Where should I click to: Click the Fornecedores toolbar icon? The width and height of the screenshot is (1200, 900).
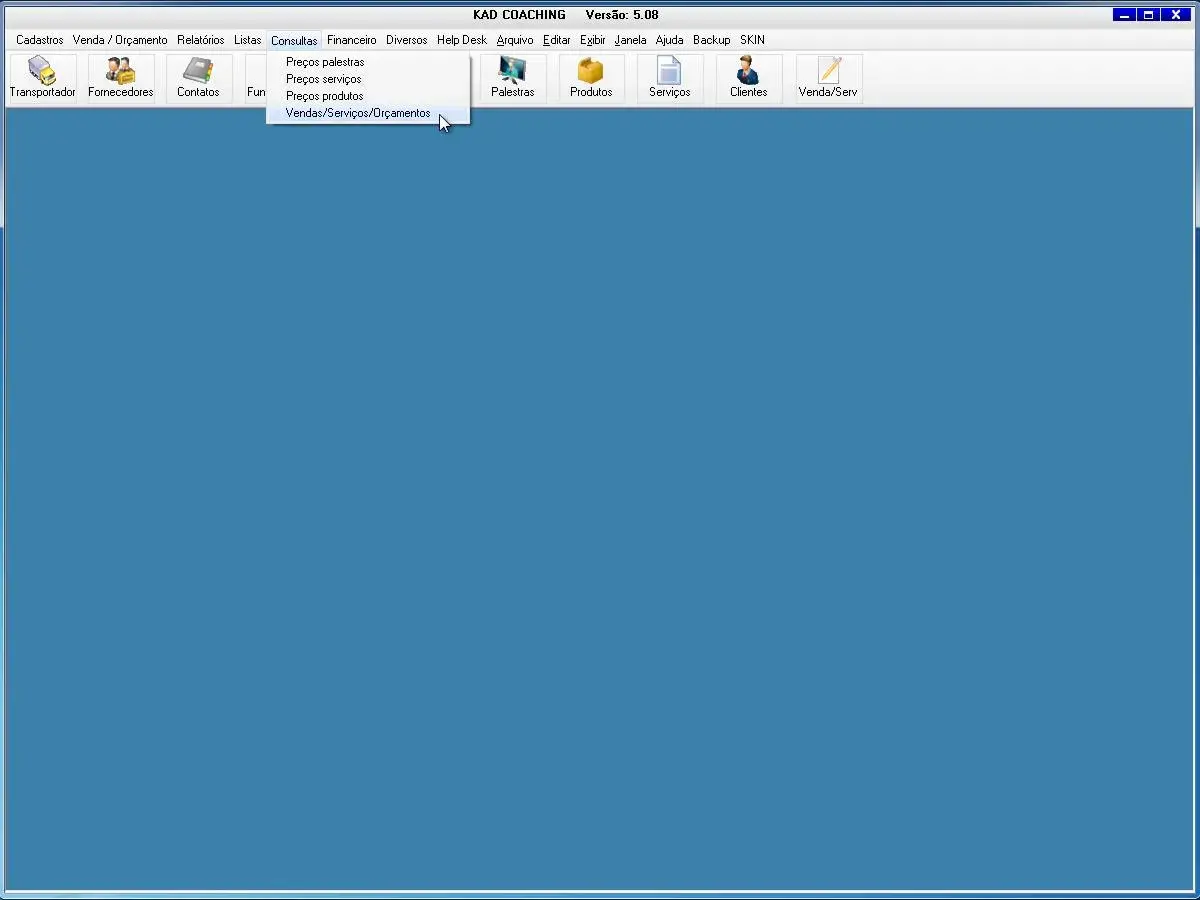click(120, 78)
